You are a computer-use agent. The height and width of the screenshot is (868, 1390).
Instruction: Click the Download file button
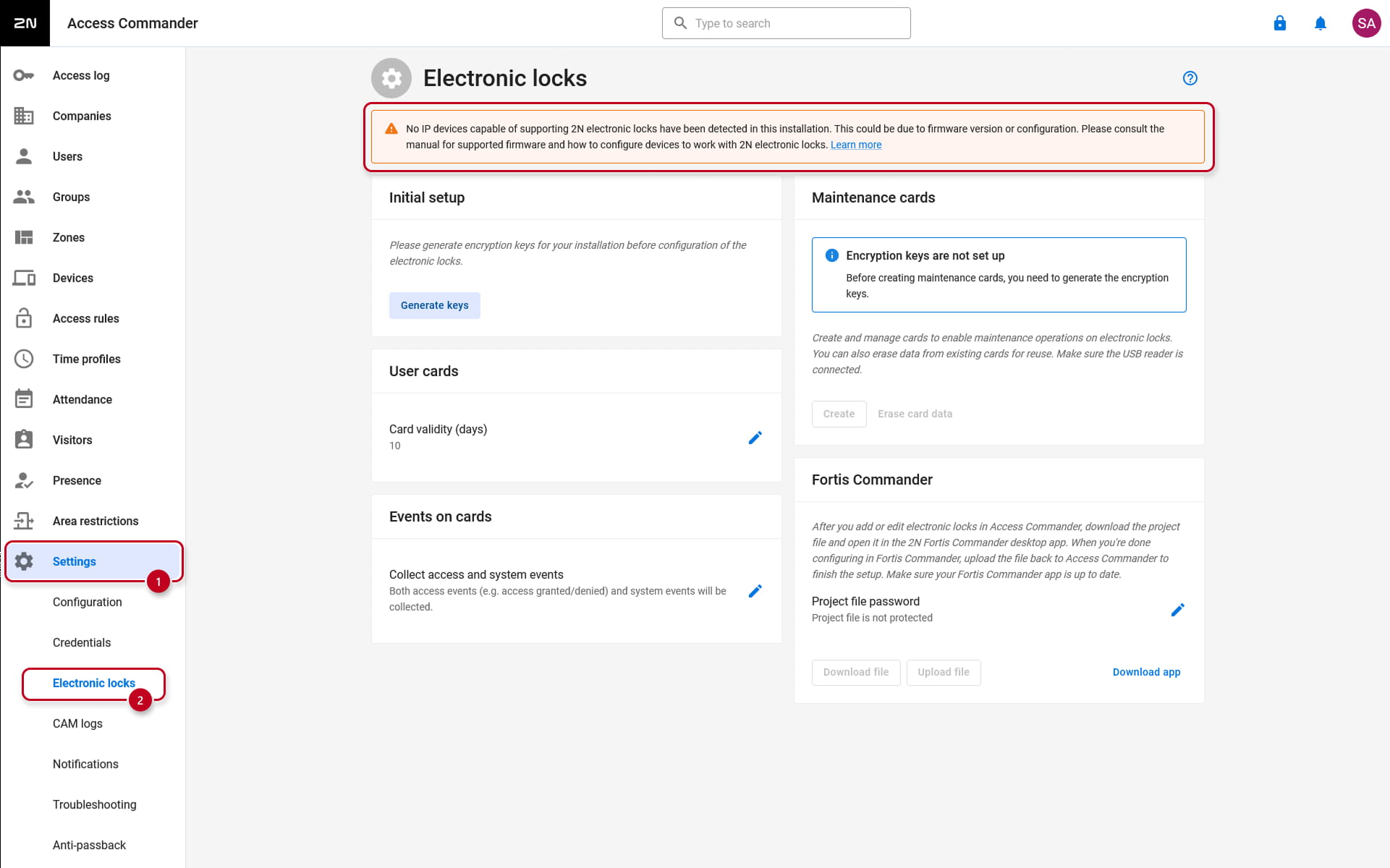855,672
